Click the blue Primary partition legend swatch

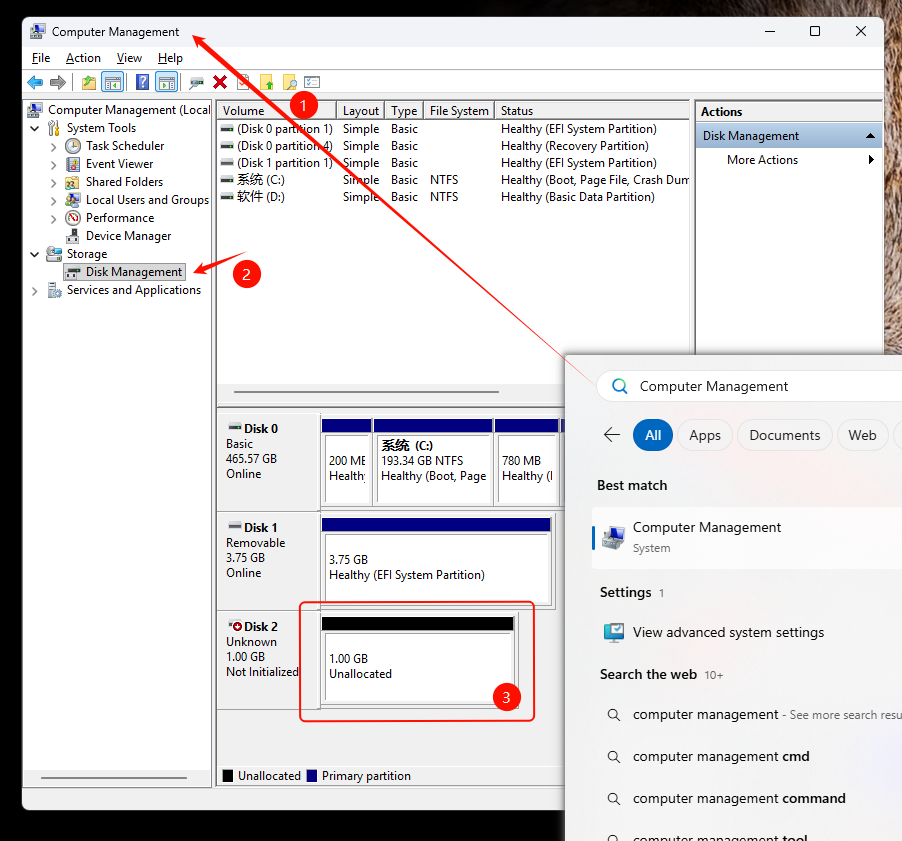pyautogui.click(x=312, y=776)
